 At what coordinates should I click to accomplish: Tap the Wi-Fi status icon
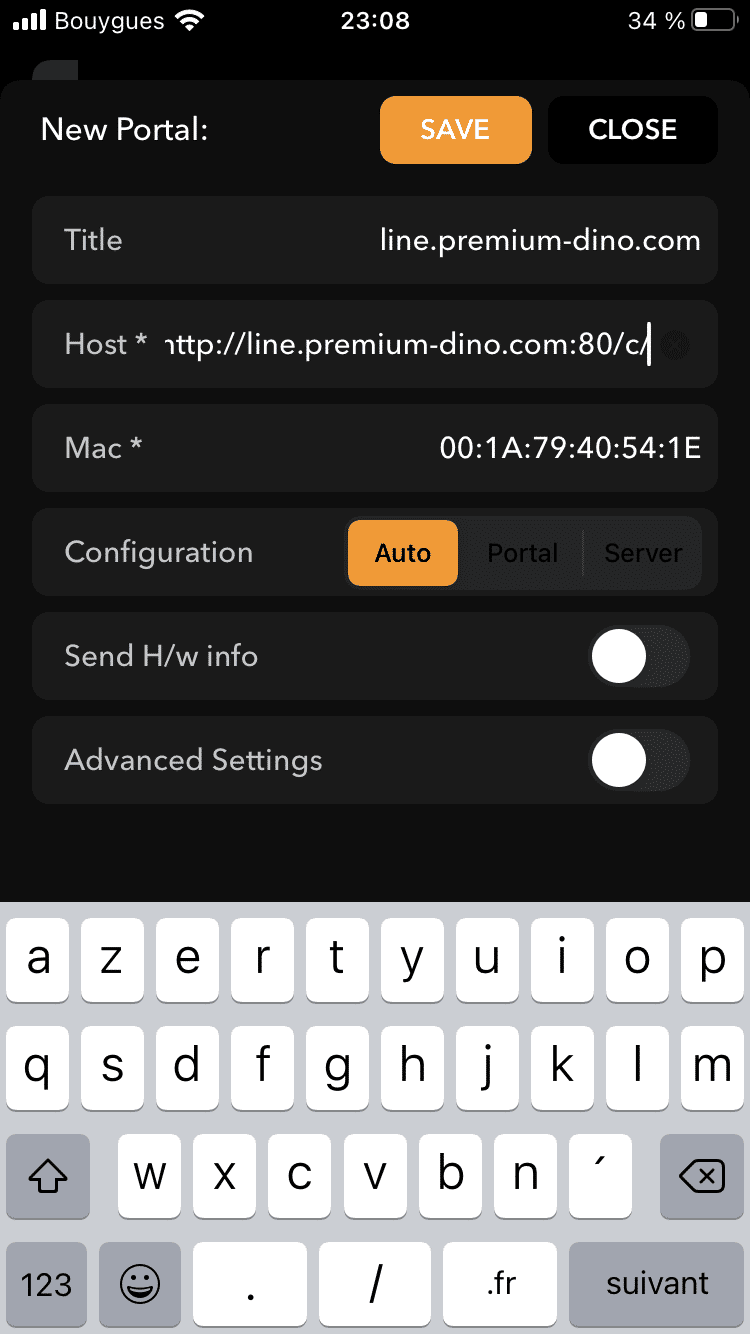(186, 20)
